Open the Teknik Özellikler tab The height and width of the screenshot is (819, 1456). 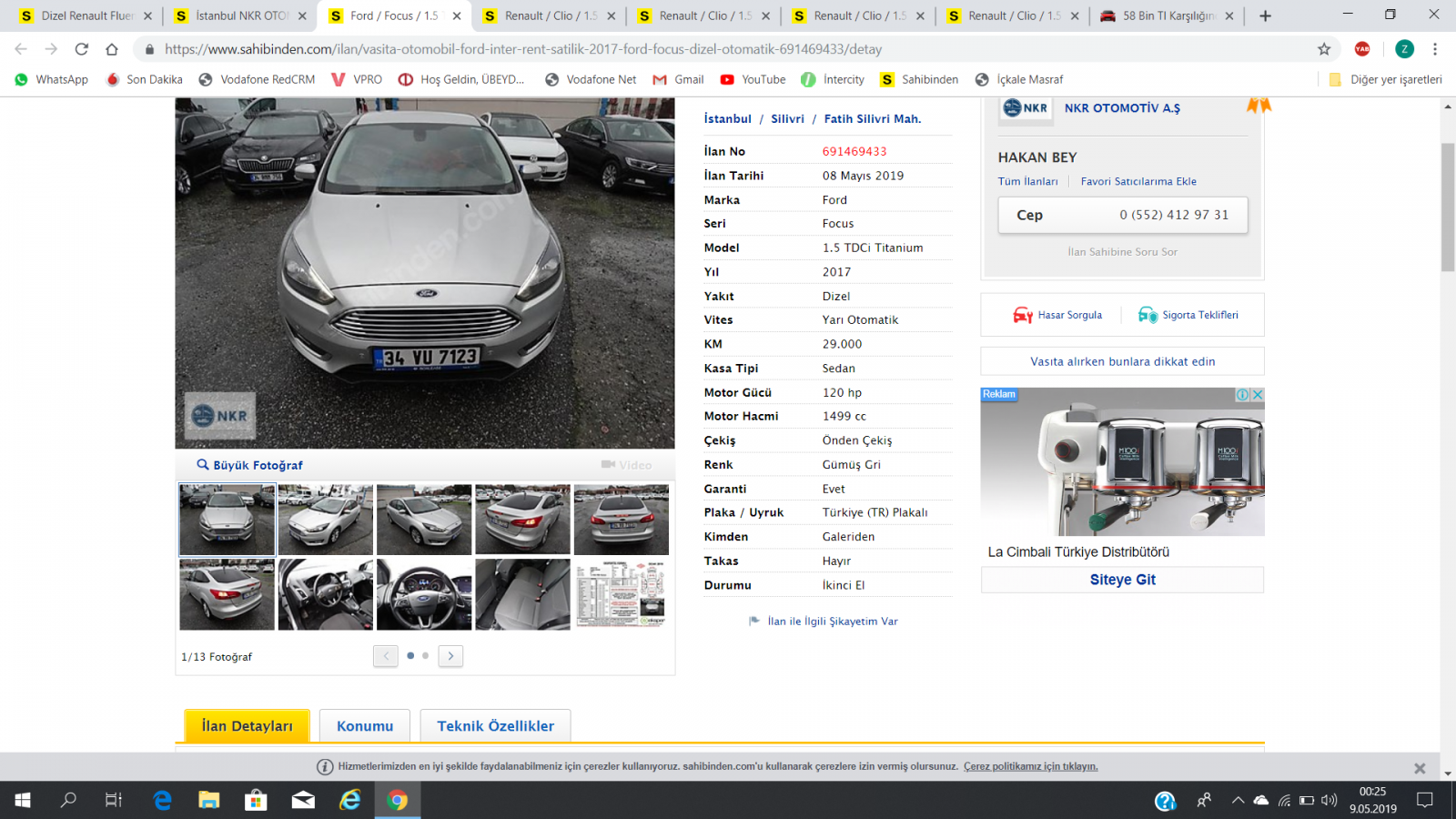495,726
